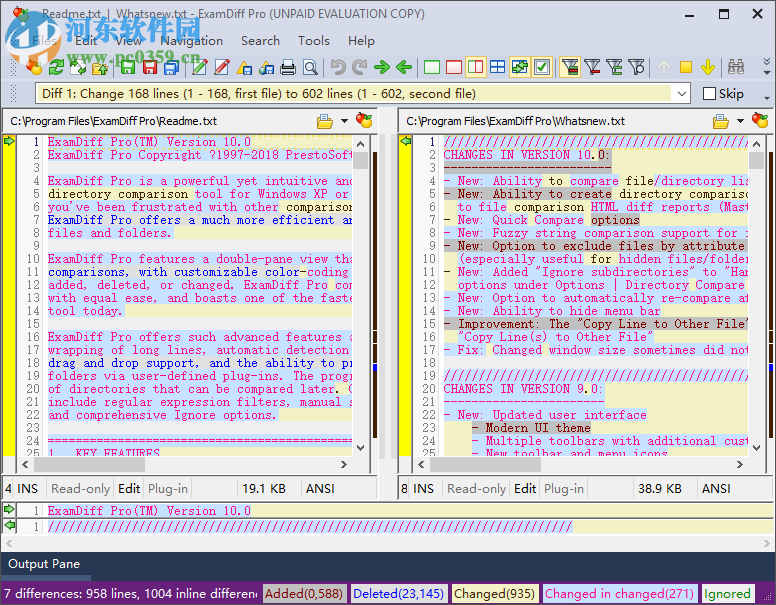Open the Readme.txt file path dropdown
This screenshot has height=605, width=776.
pyautogui.click(x=344, y=121)
